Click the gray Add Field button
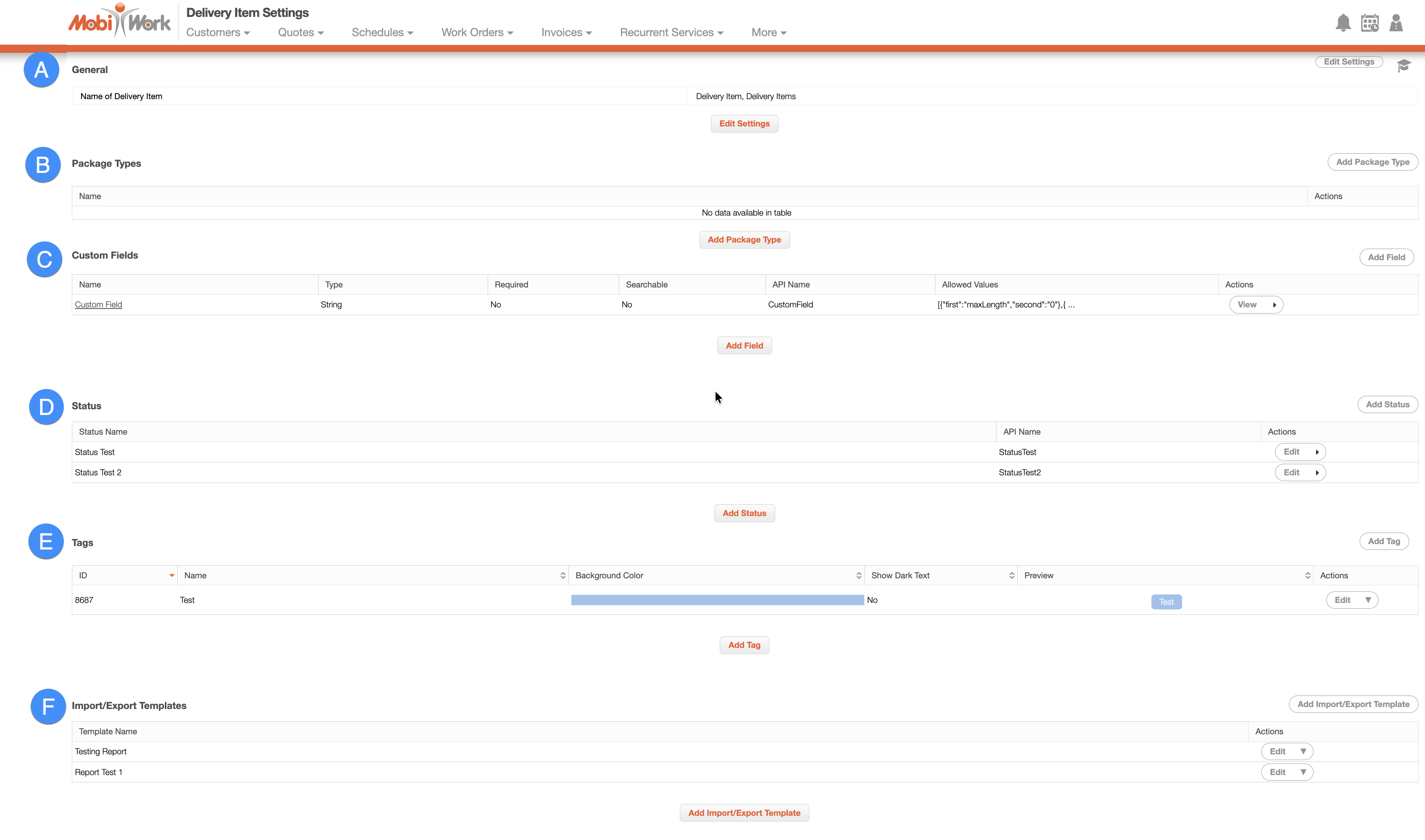Image resolution: width=1425 pixels, height=840 pixels. (x=1386, y=257)
